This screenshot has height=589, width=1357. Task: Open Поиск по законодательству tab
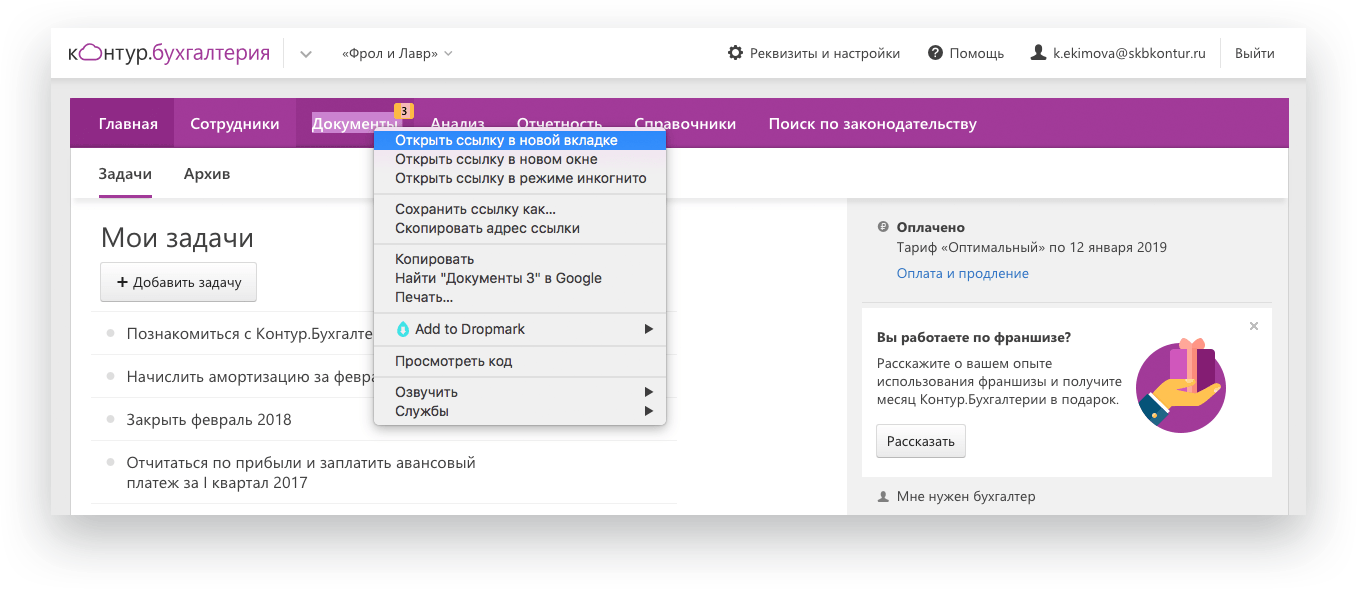pyautogui.click(x=873, y=124)
